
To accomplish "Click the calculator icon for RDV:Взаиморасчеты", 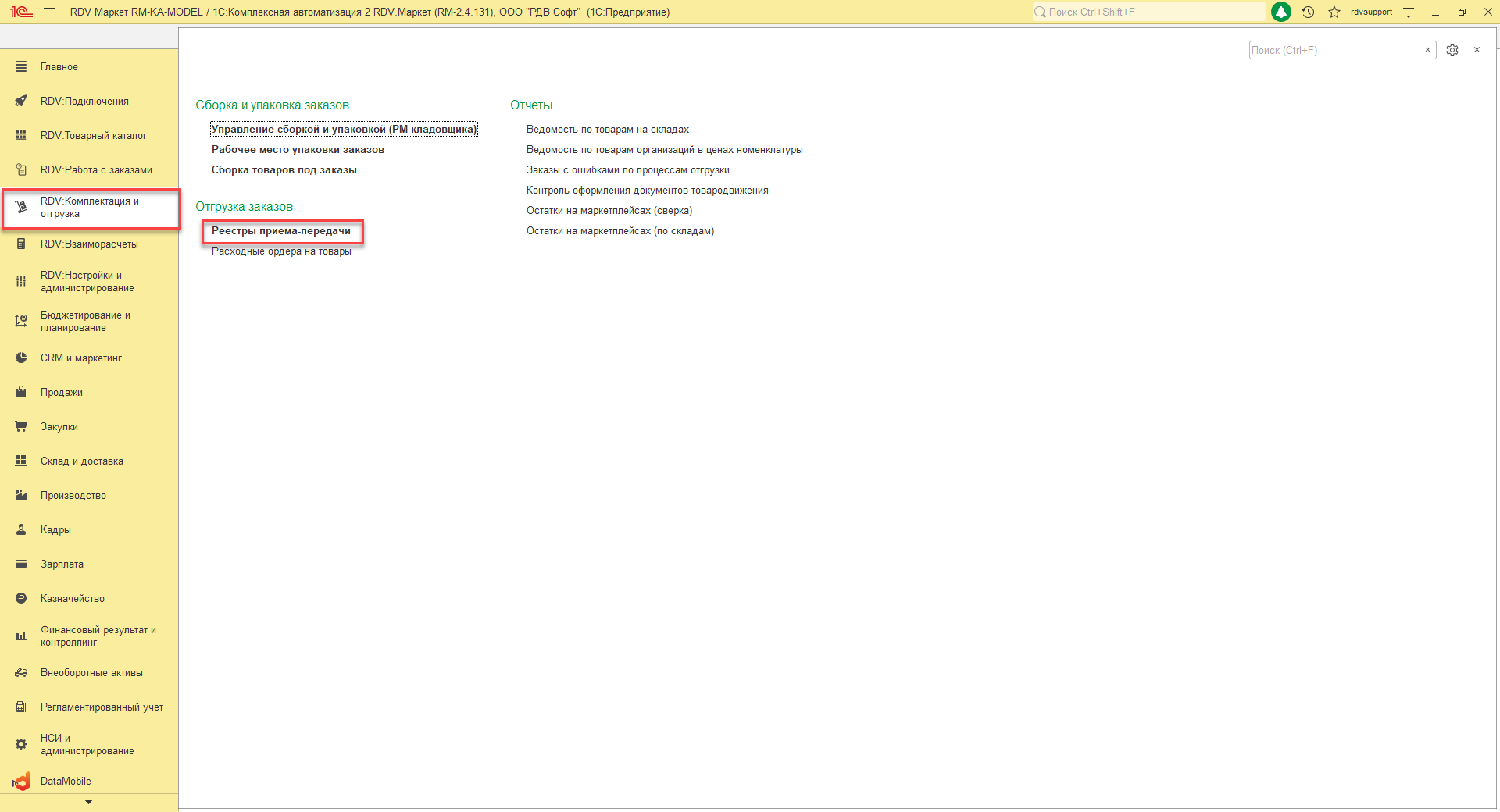I will coord(21,244).
